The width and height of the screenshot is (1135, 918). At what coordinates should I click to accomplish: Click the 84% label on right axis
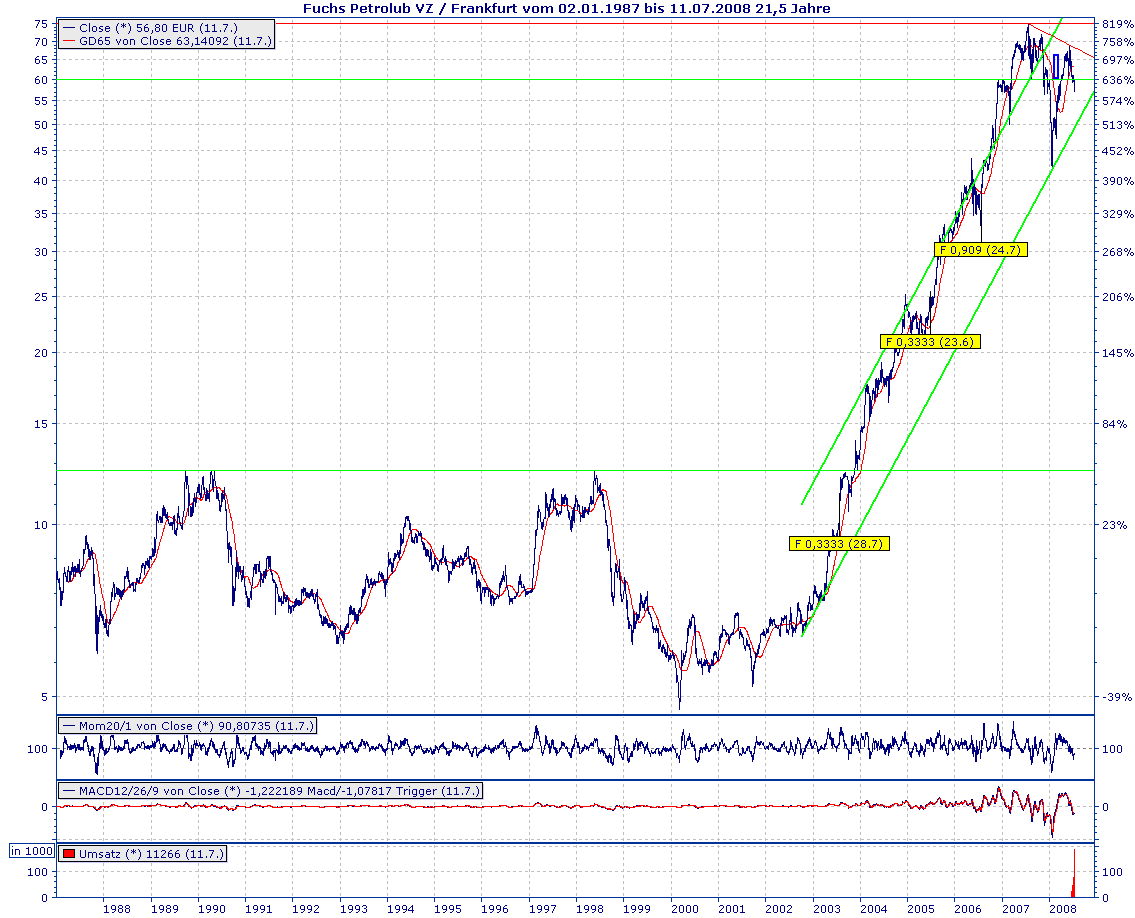(1114, 424)
